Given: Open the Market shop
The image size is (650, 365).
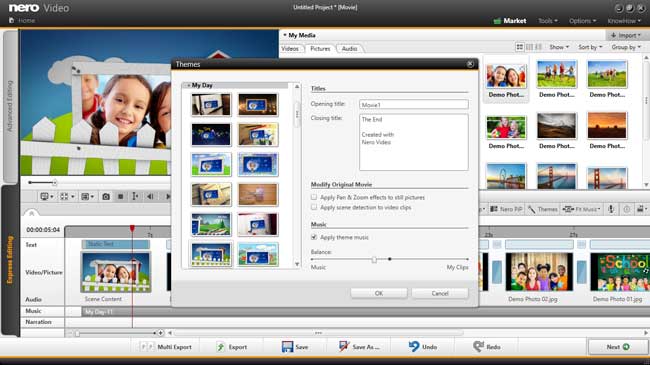Looking at the screenshot, I should tap(510, 21).
